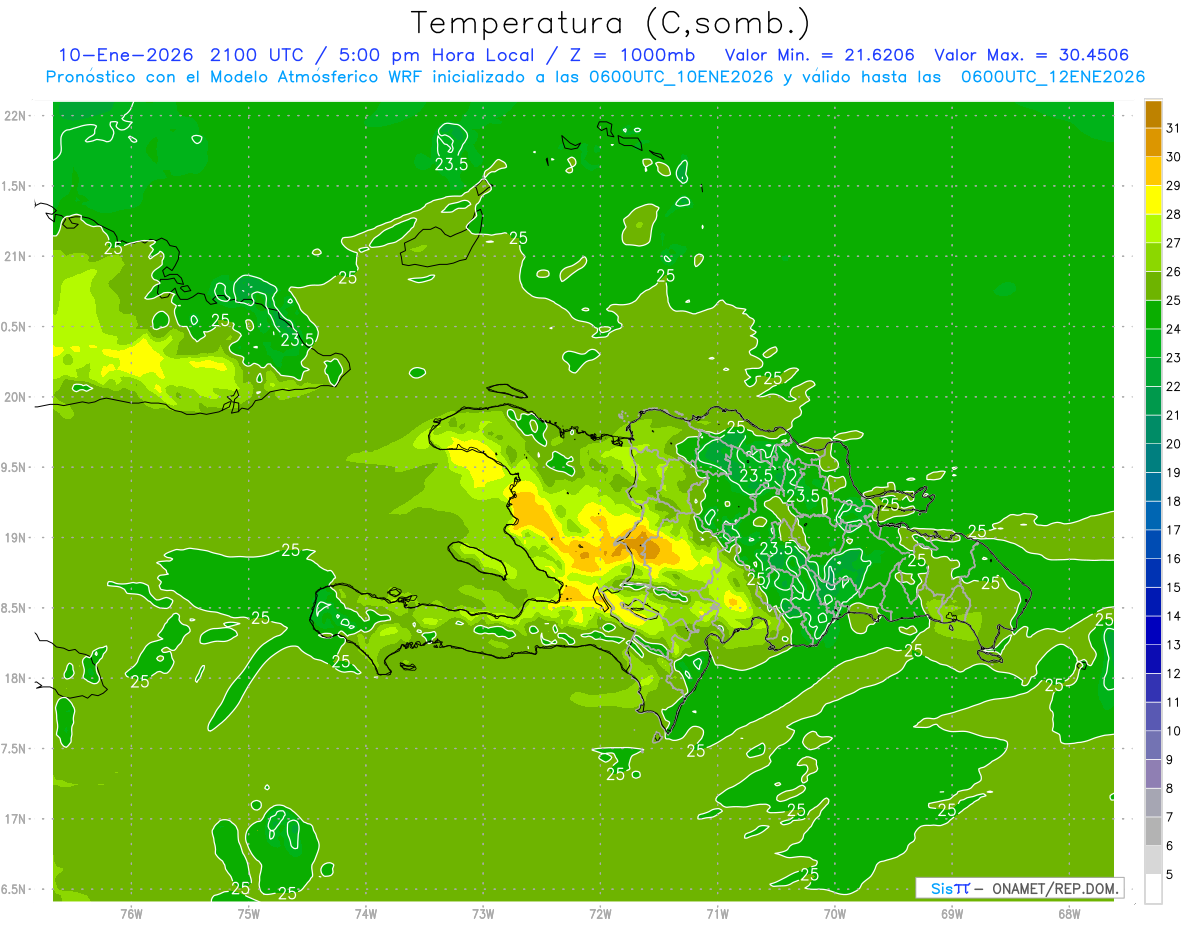Click the '20N' latitude axis label
The width and height of the screenshot is (1200, 927).
coord(15,397)
